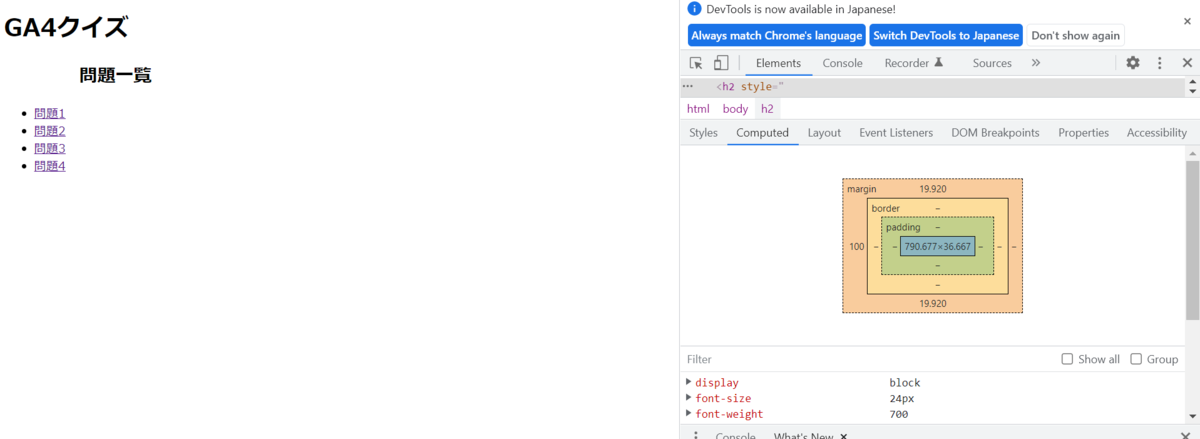The width and height of the screenshot is (1200, 439).
Task: Close the DevTools panel
Action: tap(1187, 63)
